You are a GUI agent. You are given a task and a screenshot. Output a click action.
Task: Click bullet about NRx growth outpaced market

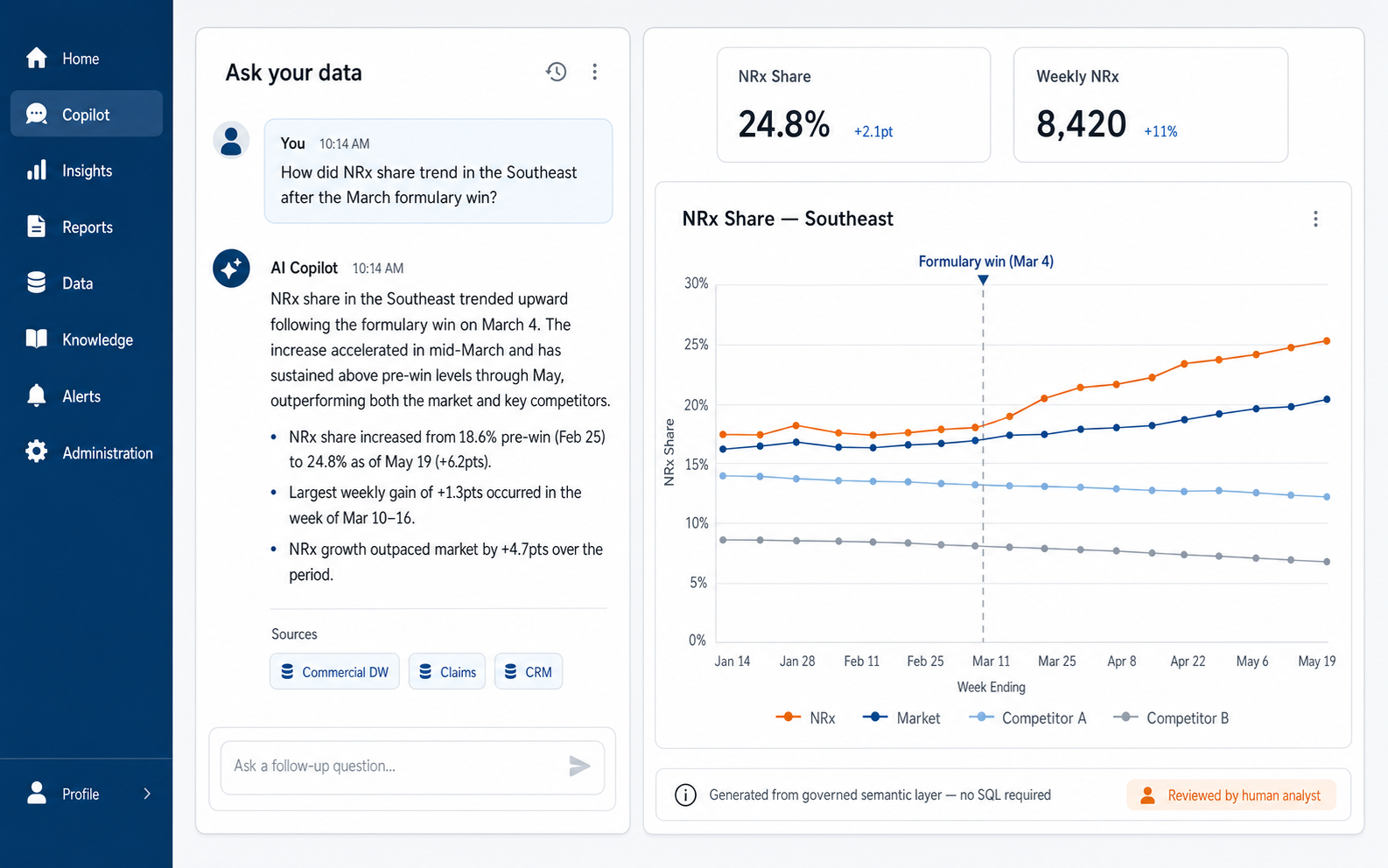(x=445, y=562)
